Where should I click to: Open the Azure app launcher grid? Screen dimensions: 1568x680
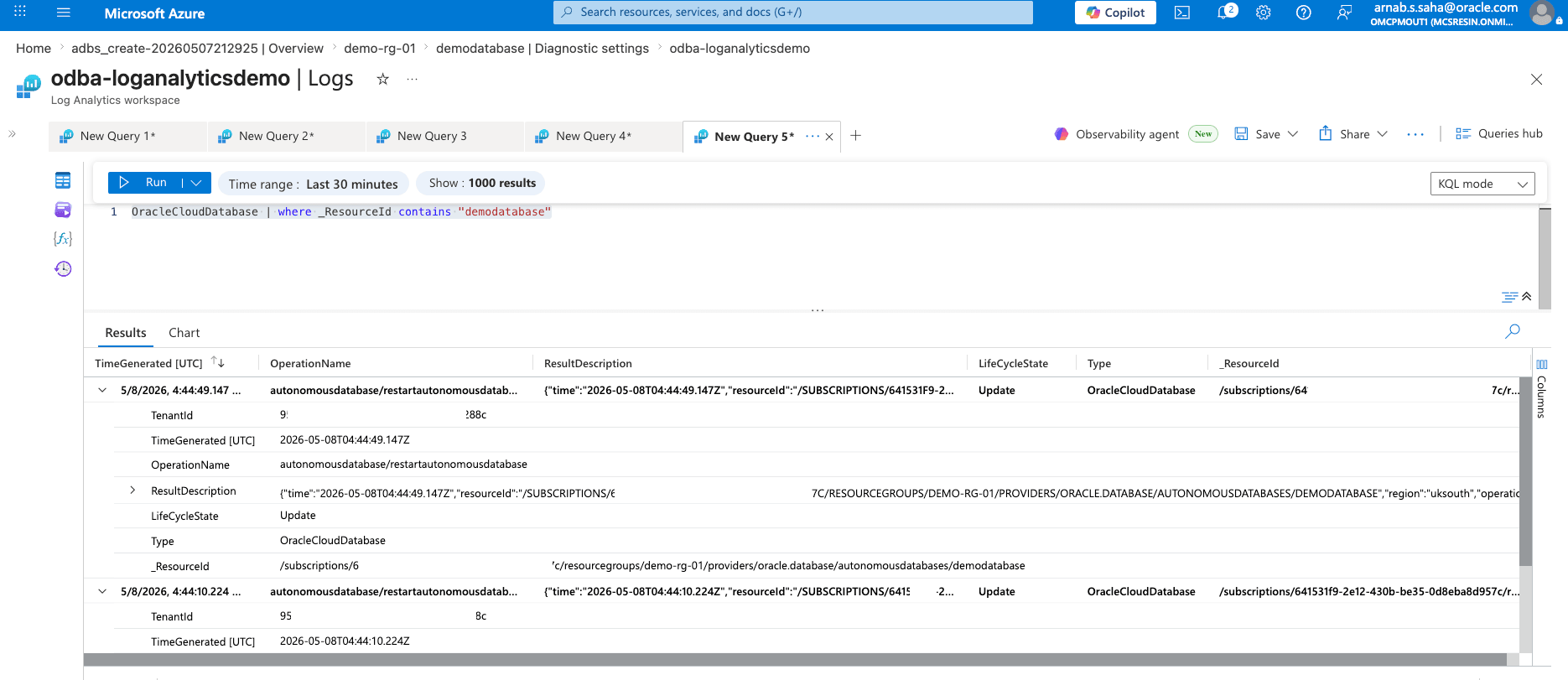20,13
